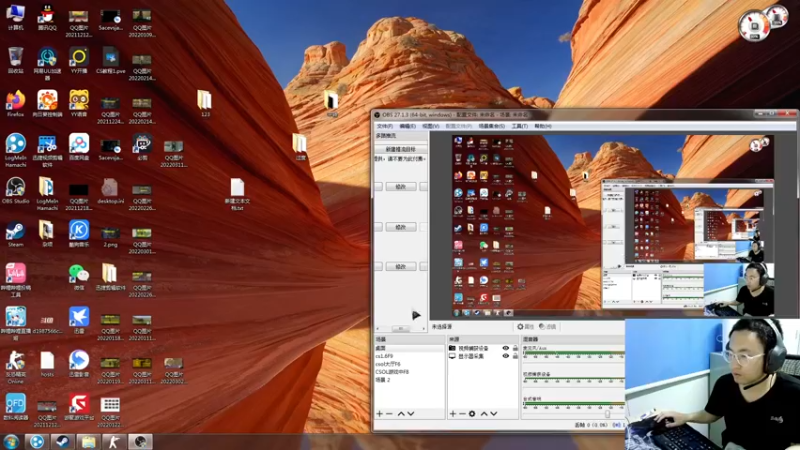Open the 回收站 recycle bin icon
Viewport: 800px width, 450px height.
coord(15,60)
